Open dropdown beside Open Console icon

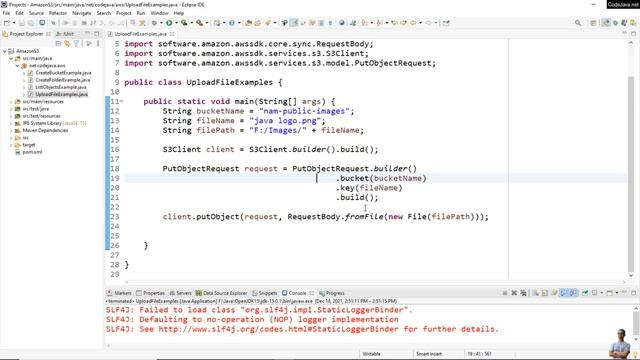click(617, 293)
